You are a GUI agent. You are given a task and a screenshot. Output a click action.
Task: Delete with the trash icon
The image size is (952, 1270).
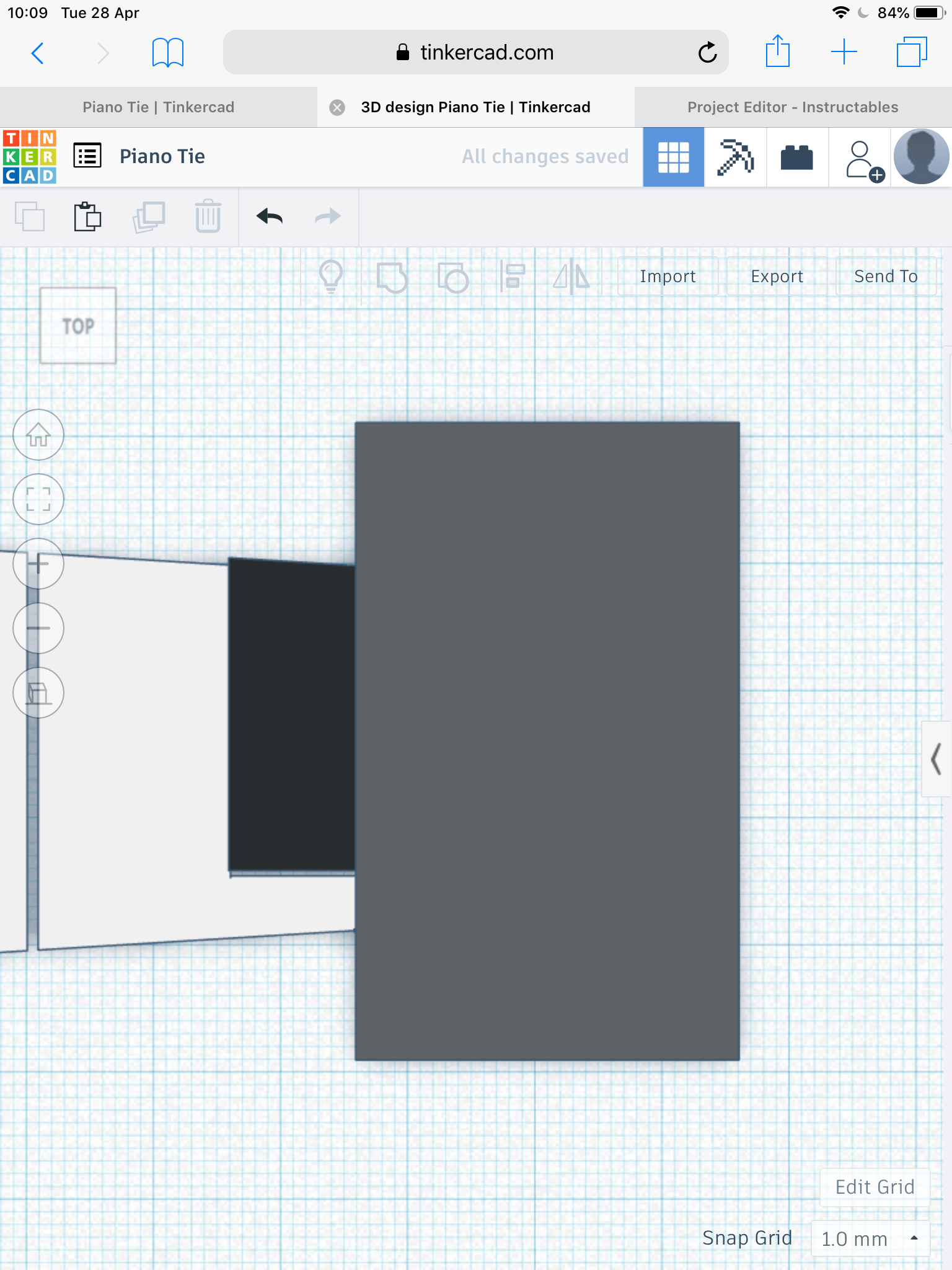coord(208,216)
